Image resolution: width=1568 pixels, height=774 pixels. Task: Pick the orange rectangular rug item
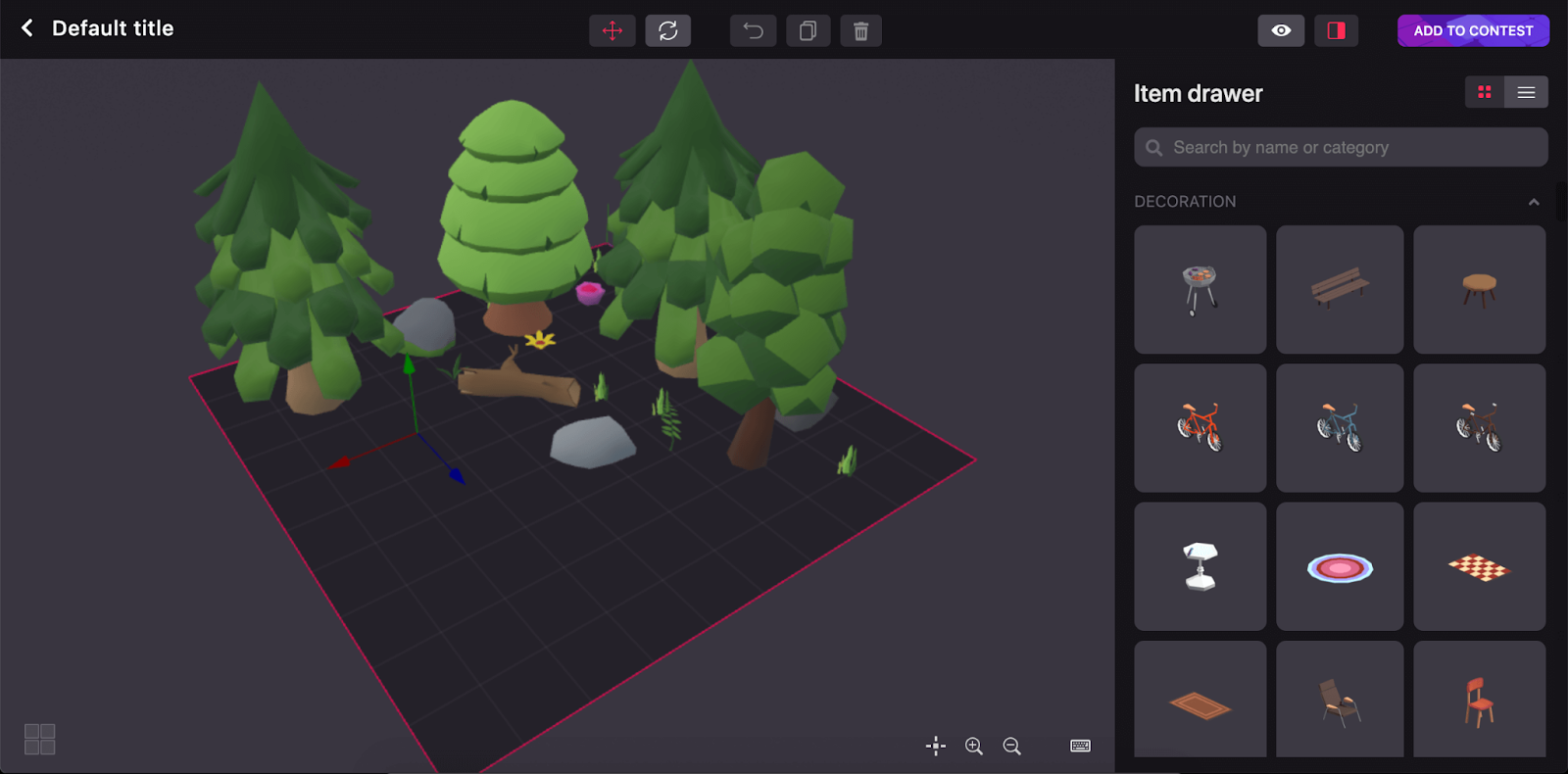(x=1200, y=700)
